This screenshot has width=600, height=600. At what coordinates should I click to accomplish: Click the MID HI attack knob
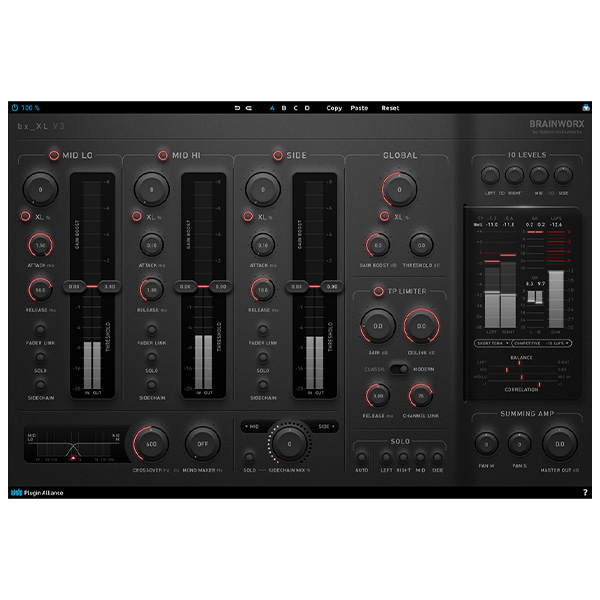152,245
